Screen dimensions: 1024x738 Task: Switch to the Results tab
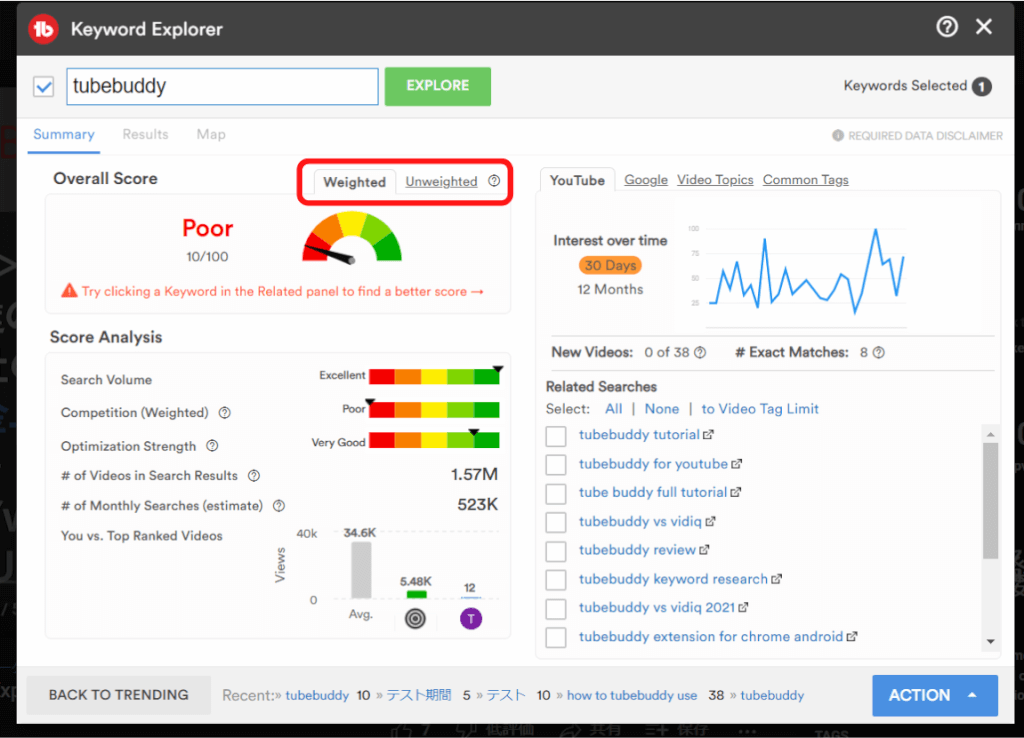point(145,134)
